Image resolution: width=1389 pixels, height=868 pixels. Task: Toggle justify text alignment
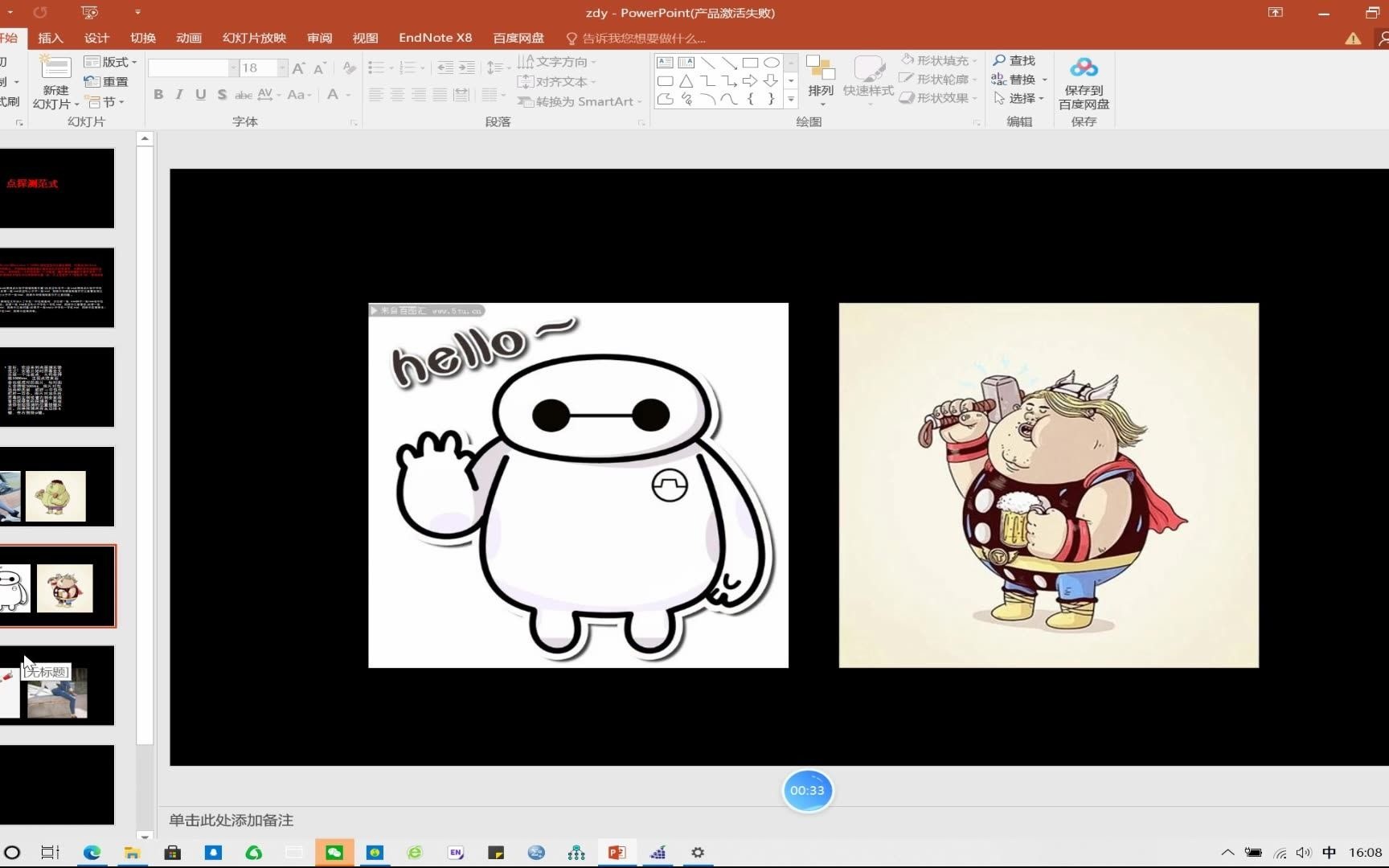pyautogui.click(x=440, y=95)
